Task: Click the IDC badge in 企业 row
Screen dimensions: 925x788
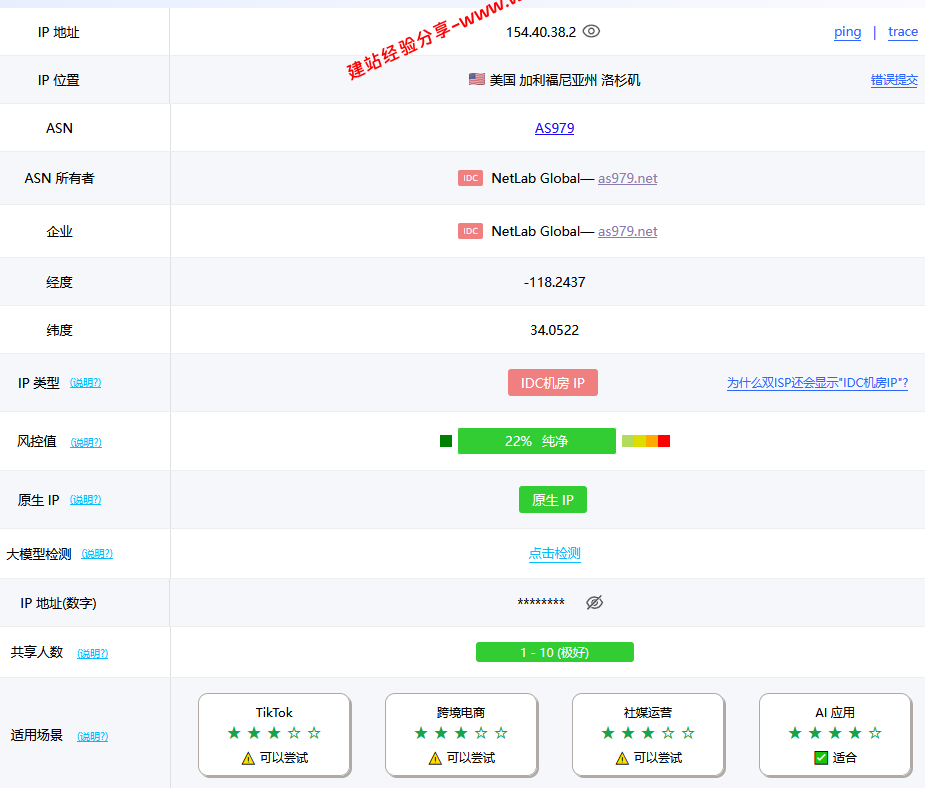Action: coord(470,231)
